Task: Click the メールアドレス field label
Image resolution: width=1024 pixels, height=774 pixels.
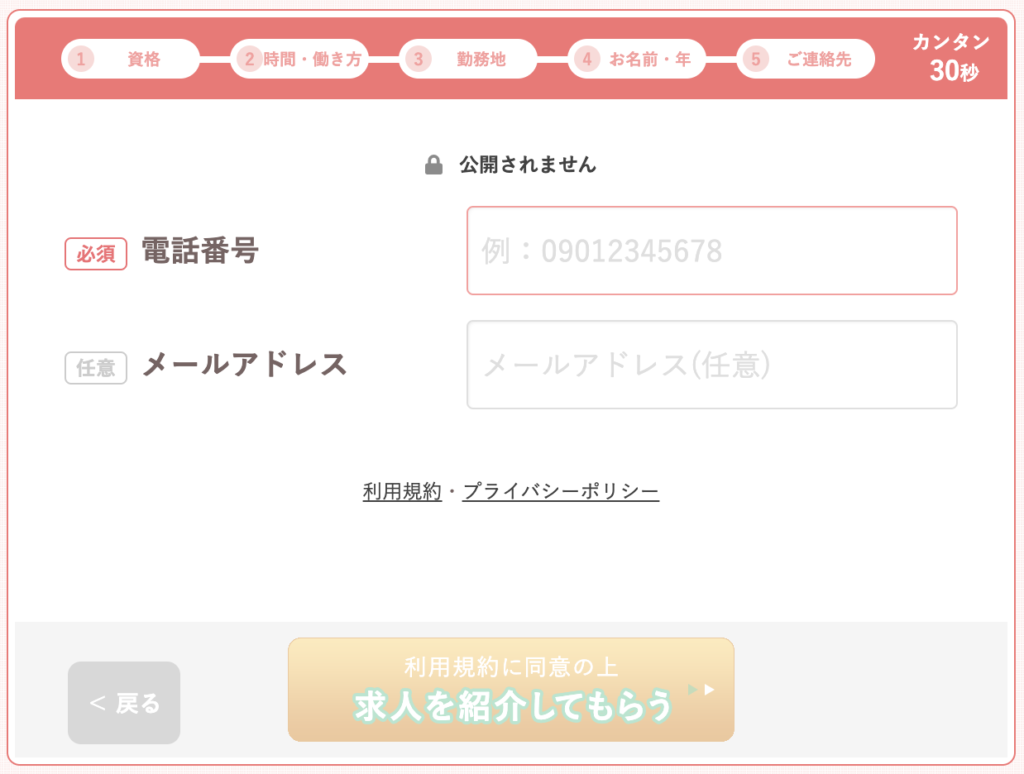Action: click(x=245, y=365)
